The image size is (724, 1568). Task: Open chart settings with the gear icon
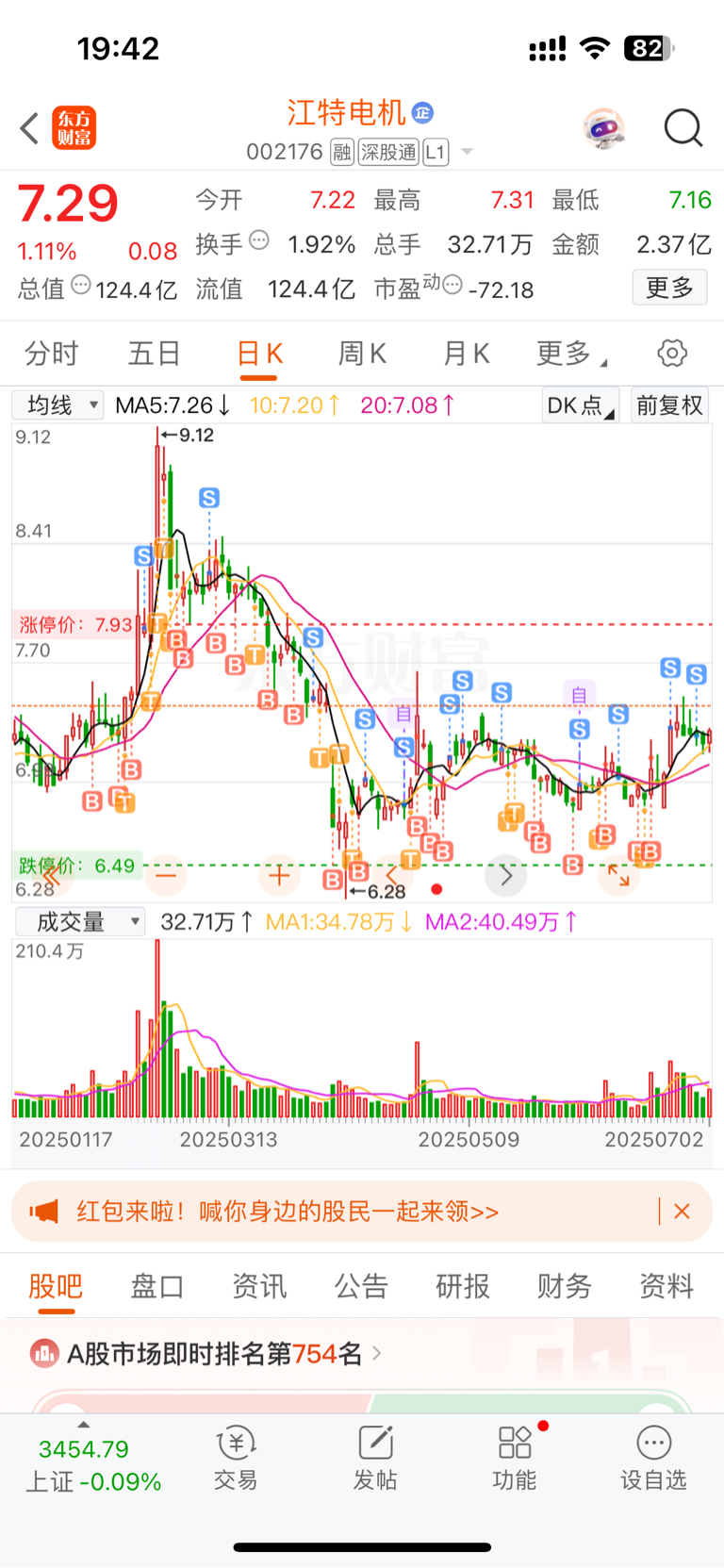pyautogui.click(x=672, y=354)
